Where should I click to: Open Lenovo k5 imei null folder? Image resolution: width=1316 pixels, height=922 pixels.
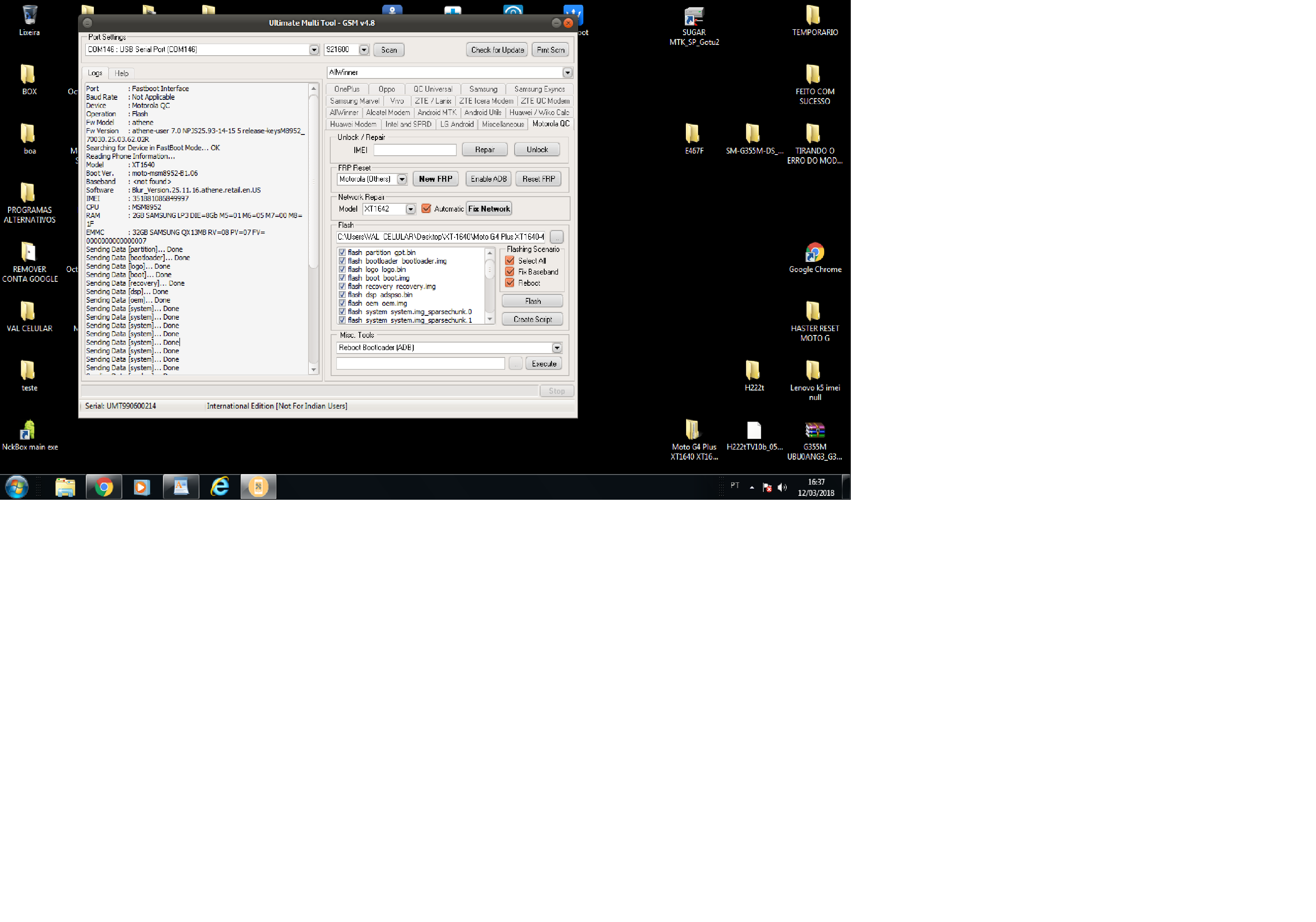pyautogui.click(x=815, y=380)
